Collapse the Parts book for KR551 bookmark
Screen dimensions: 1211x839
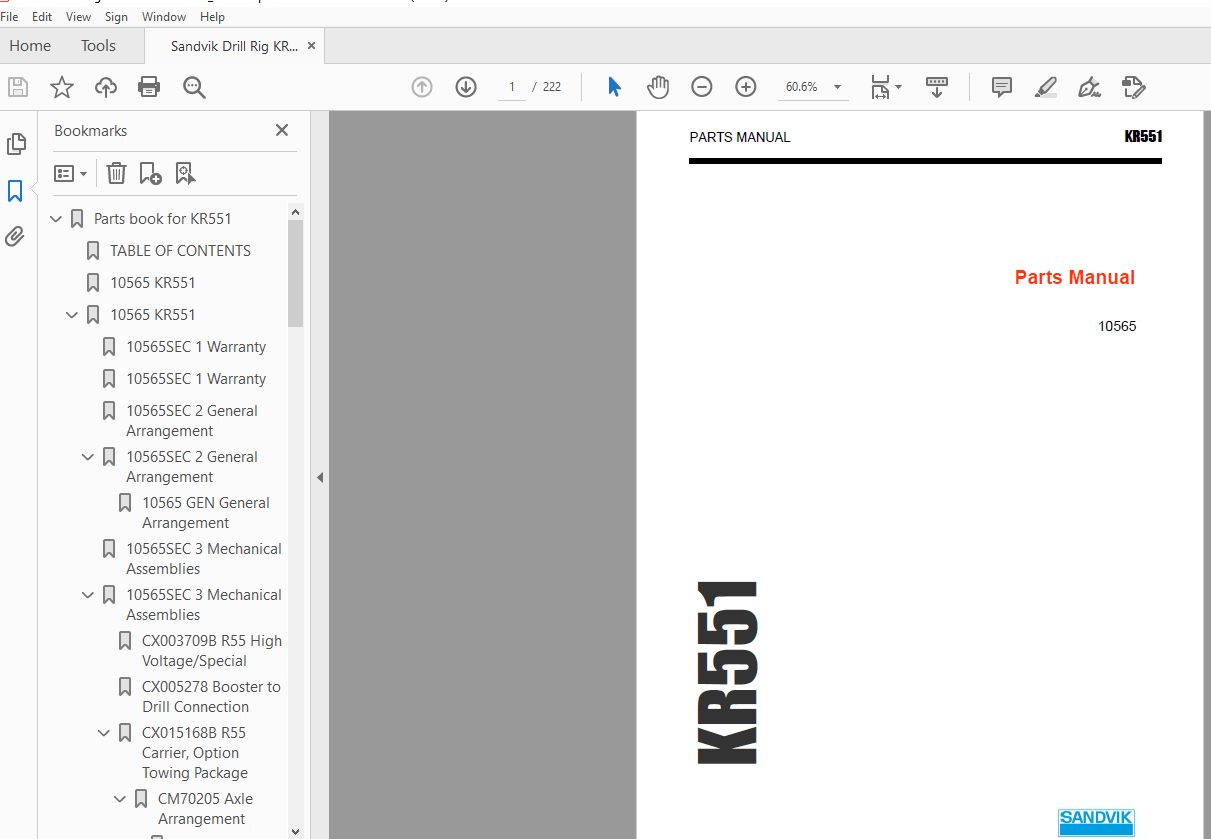click(x=56, y=219)
